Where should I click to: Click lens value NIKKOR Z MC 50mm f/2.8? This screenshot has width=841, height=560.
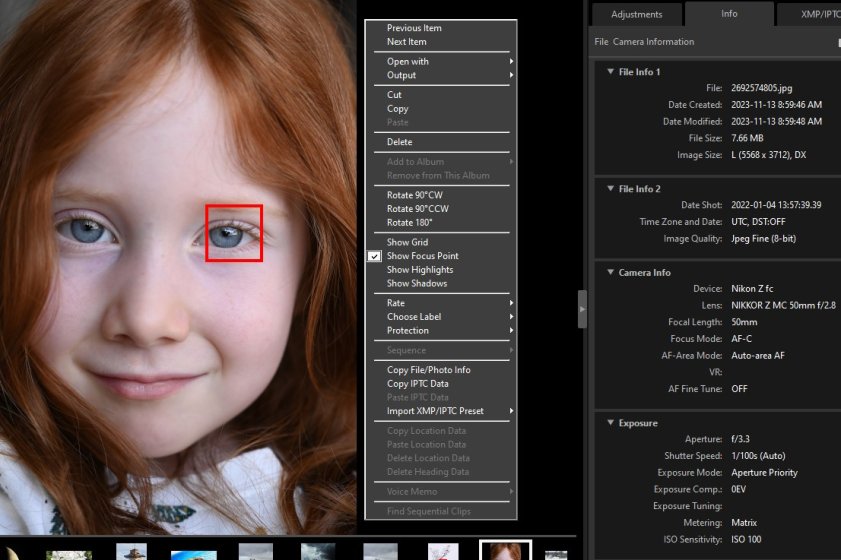(x=783, y=305)
